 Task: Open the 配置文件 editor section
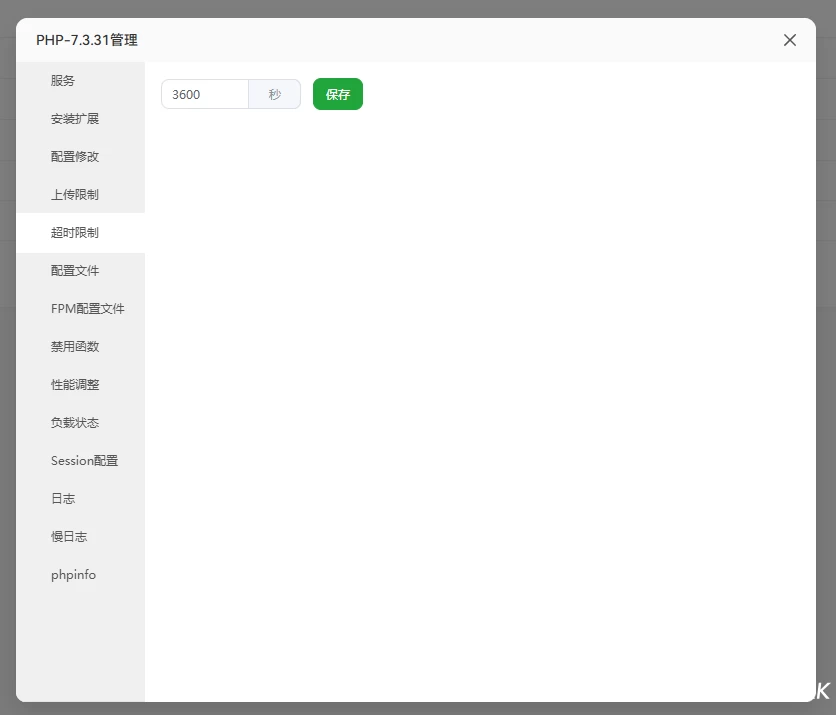75,270
